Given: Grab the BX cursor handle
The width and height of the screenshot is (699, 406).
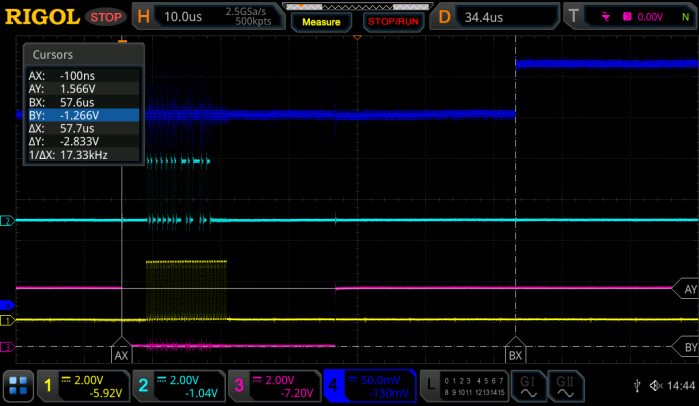Looking at the screenshot, I should click(x=515, y=351).
